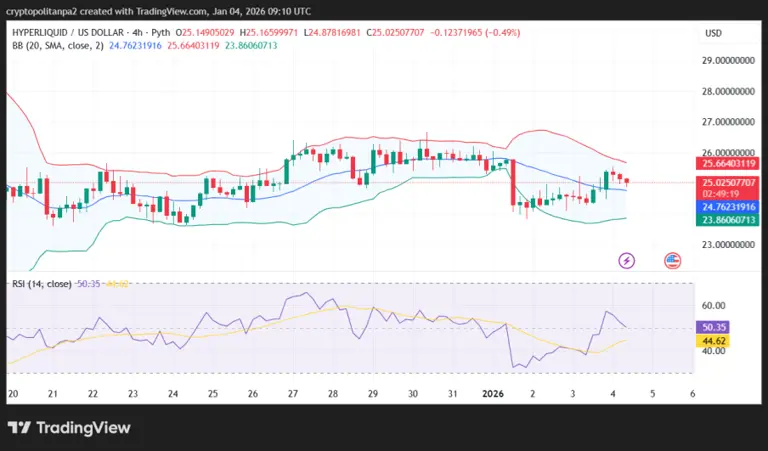This screenshot has width=768, height=451.
Task: Click date 27 on the time axis
Action: 292,394
